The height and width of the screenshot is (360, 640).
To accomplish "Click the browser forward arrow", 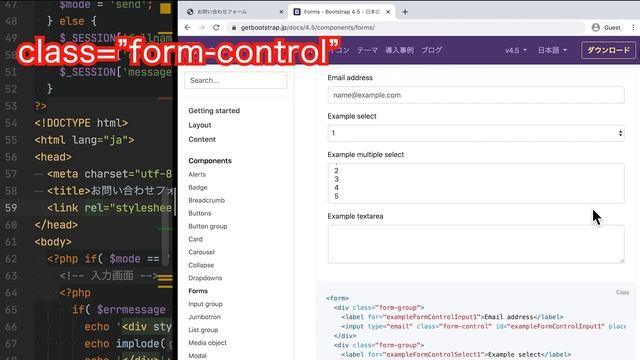I will tap(202, 27).
